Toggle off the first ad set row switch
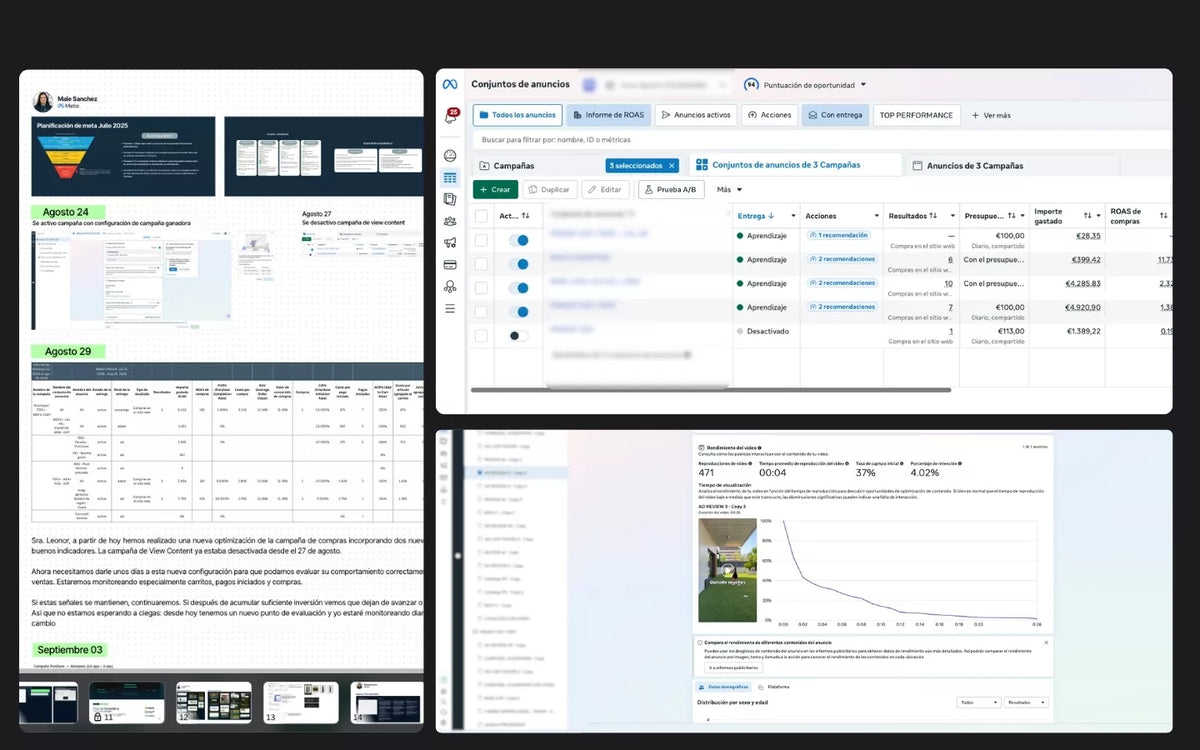This screenshot has width=1200, height=750. tap(518, 240)
